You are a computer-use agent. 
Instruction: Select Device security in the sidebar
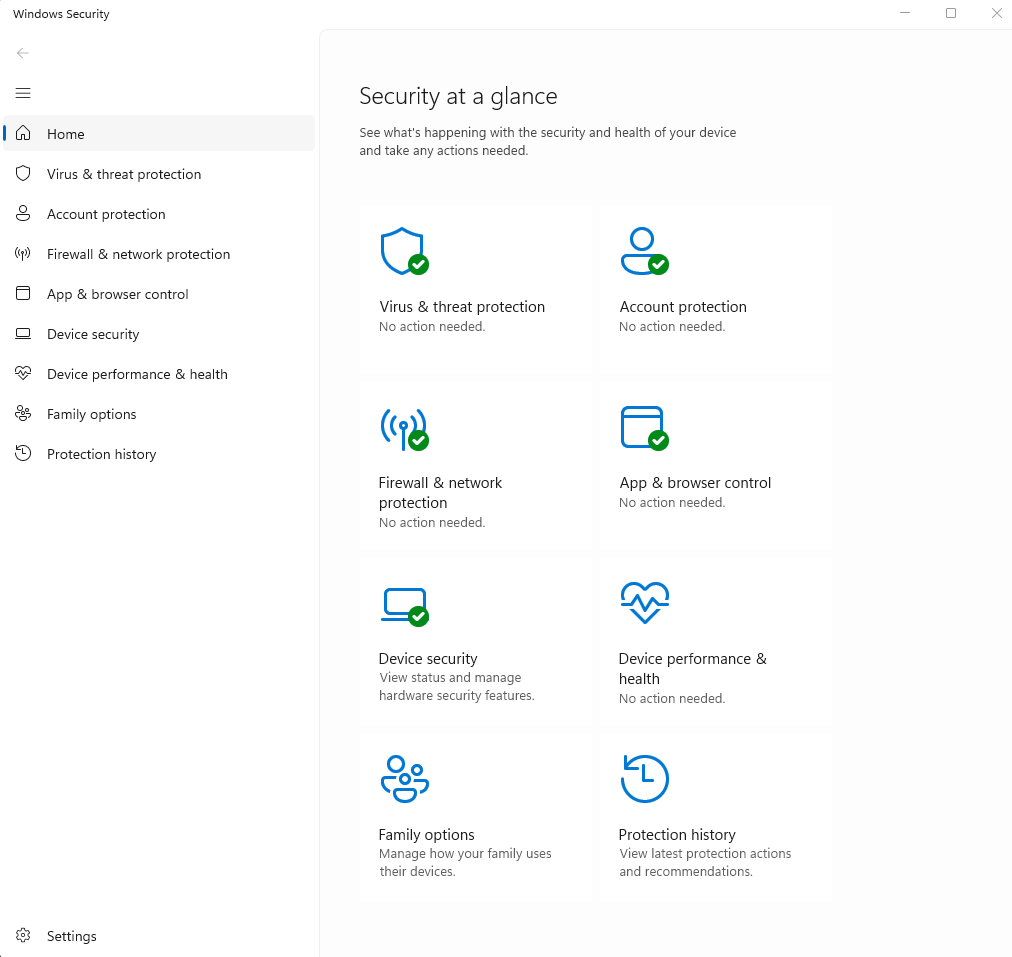(x=159, y=334)
